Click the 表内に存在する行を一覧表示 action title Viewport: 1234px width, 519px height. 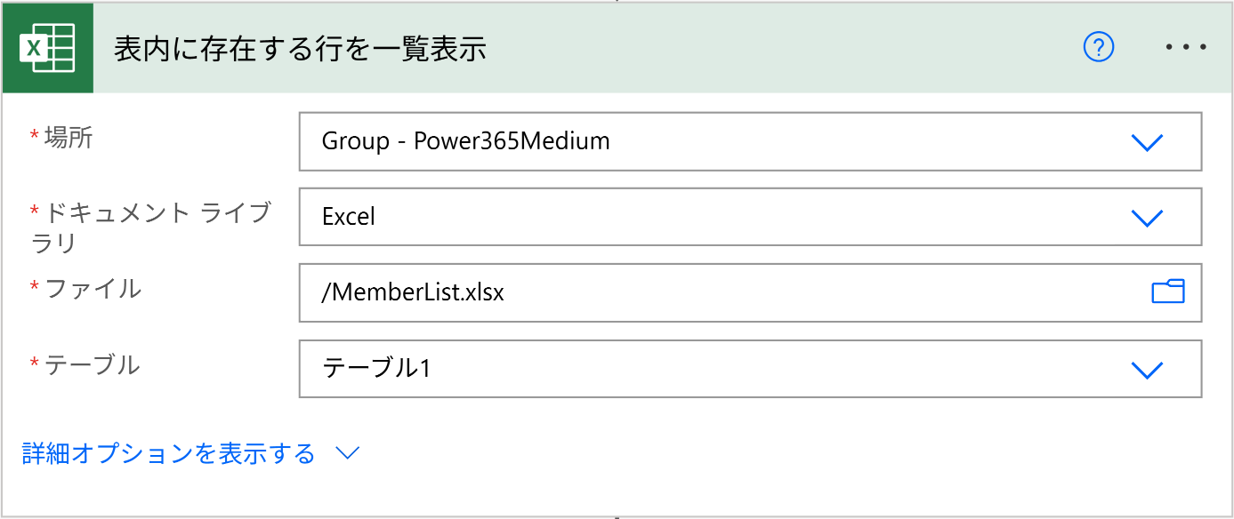[300, 48]
